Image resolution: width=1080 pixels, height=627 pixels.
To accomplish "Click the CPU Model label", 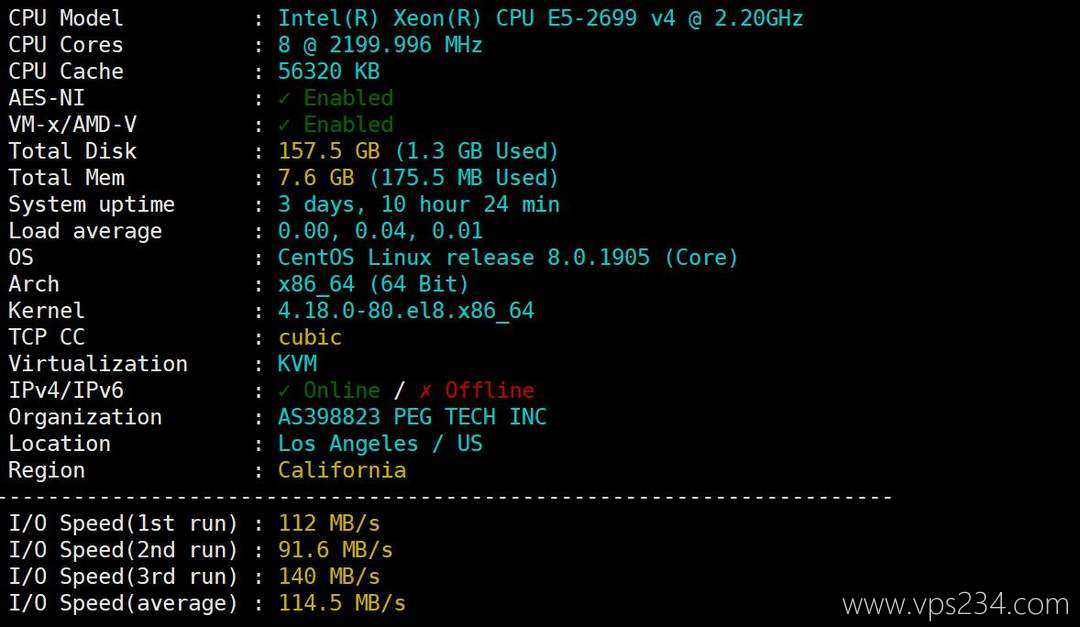I will 65,18.
